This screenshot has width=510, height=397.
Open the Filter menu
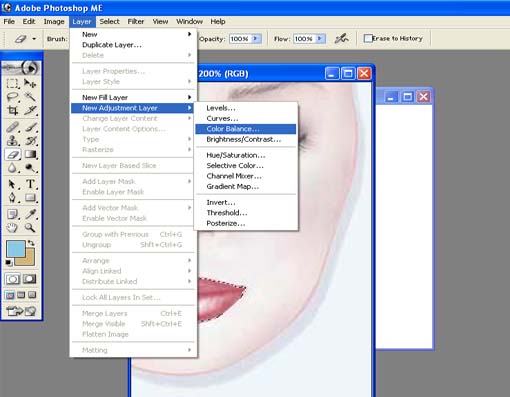(136, 22)
